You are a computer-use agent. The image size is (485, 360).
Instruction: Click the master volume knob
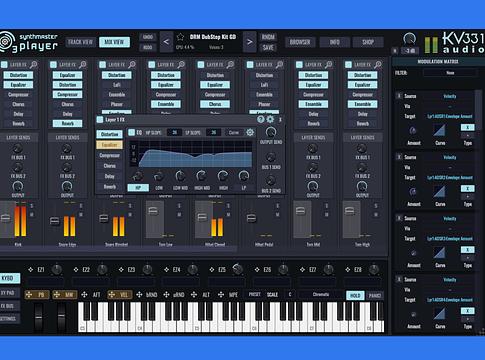click(x=410, y=39)
